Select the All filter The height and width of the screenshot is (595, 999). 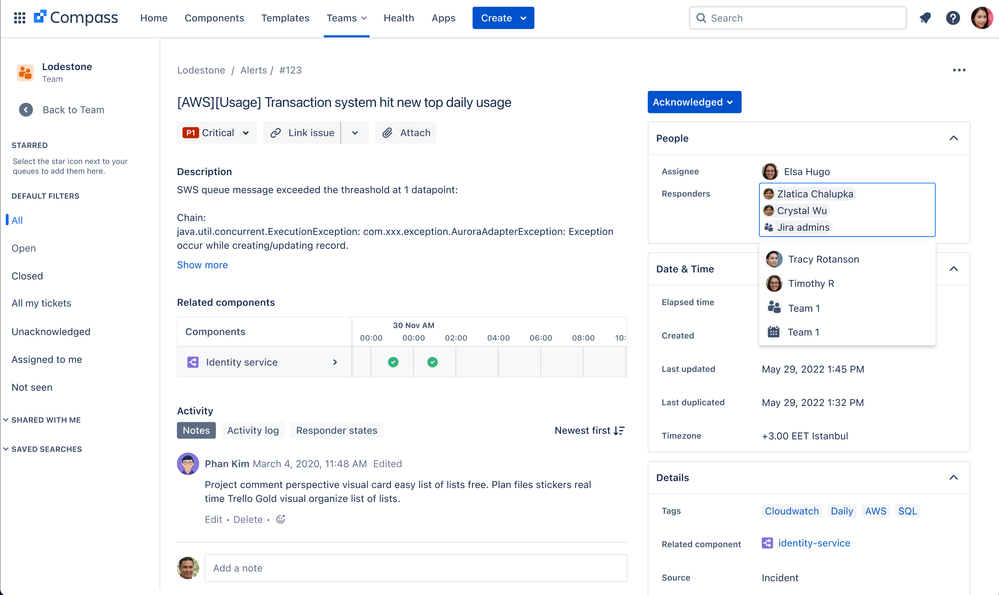click(x=17, y=220)
